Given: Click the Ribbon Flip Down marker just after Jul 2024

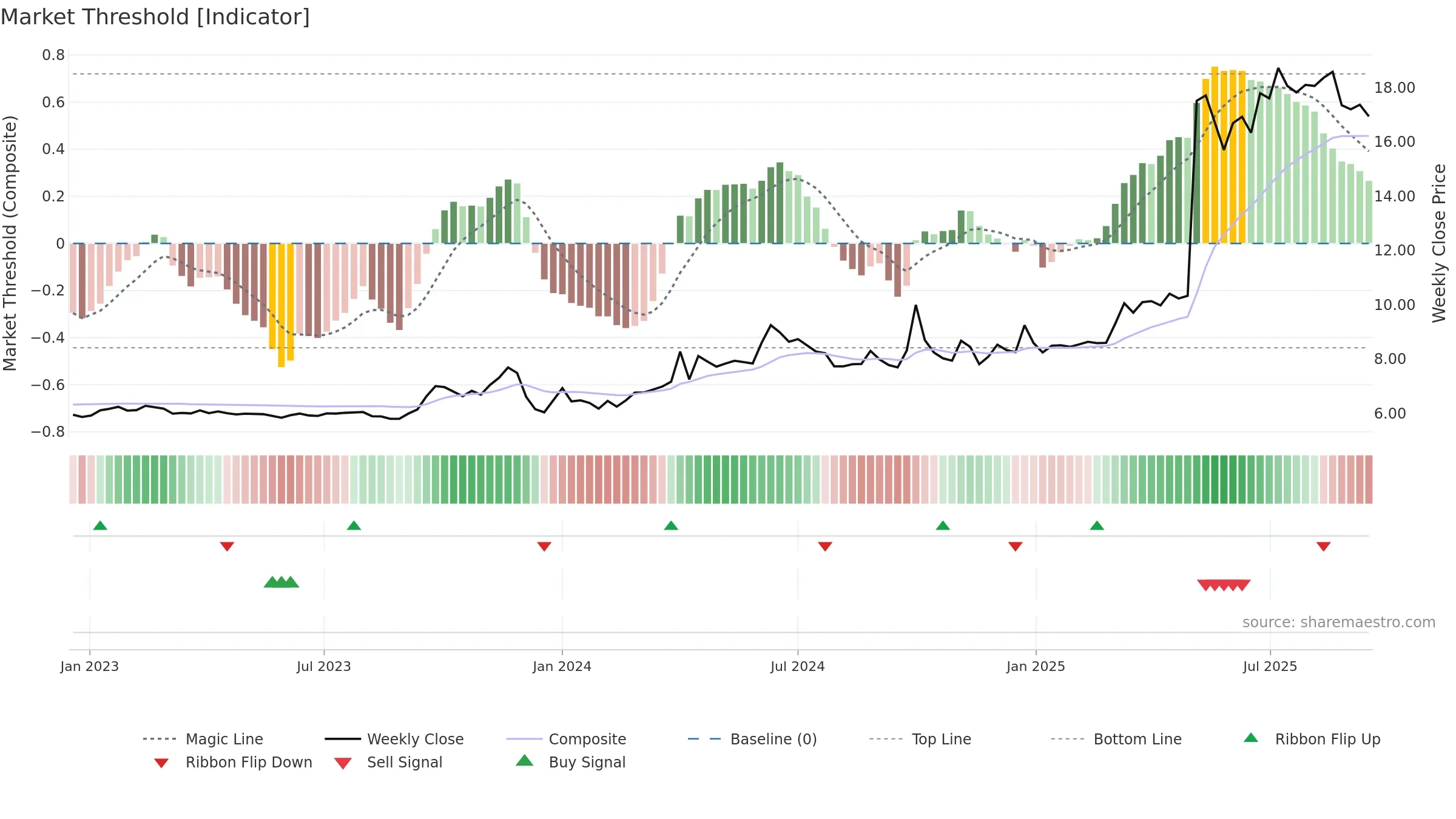Looking at the screenshot, I should (x=825, y=547).
